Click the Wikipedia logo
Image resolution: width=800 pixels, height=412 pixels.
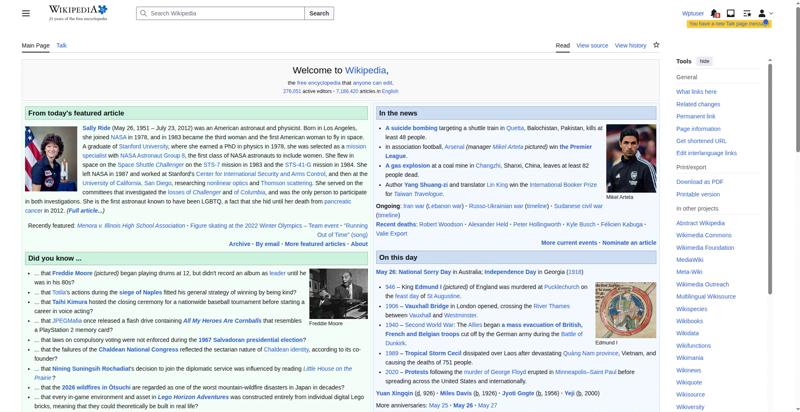[78, 13]
